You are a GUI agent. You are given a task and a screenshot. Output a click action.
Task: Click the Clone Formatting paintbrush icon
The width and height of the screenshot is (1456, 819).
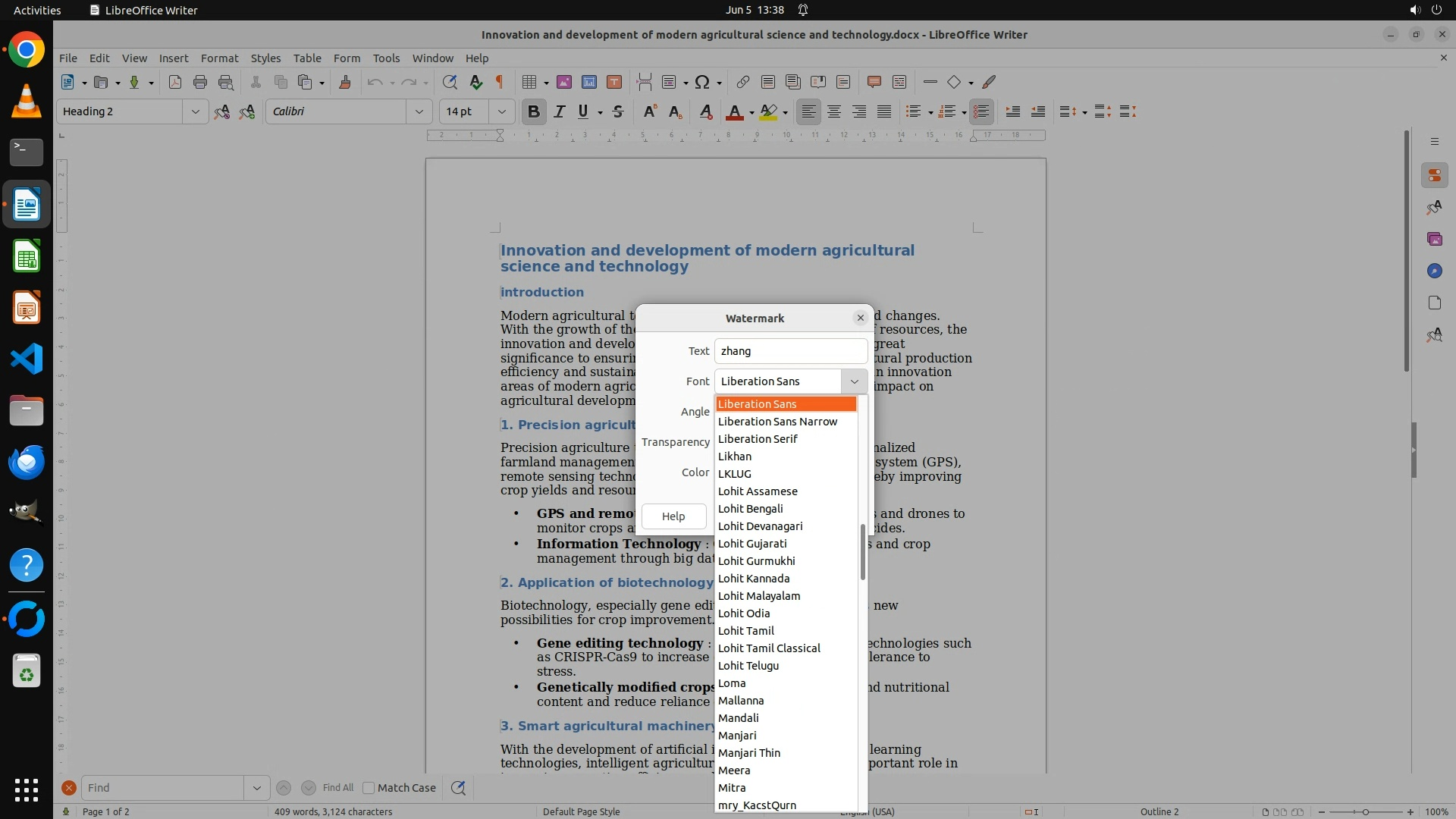[345, 82]
